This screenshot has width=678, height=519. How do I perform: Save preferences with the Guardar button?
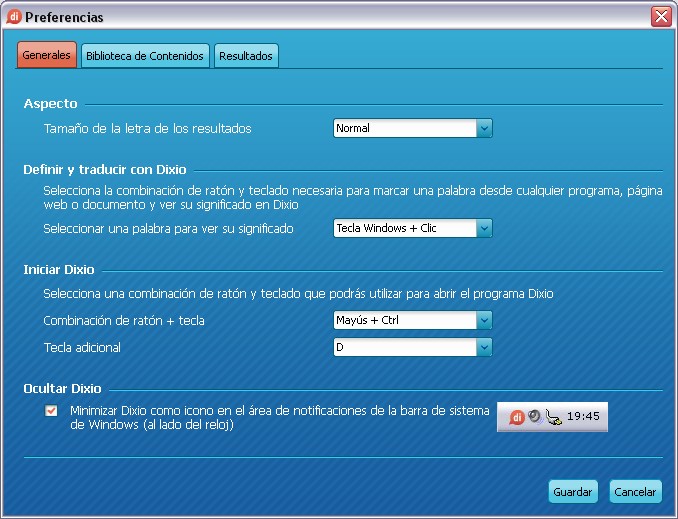coord(573,491)
